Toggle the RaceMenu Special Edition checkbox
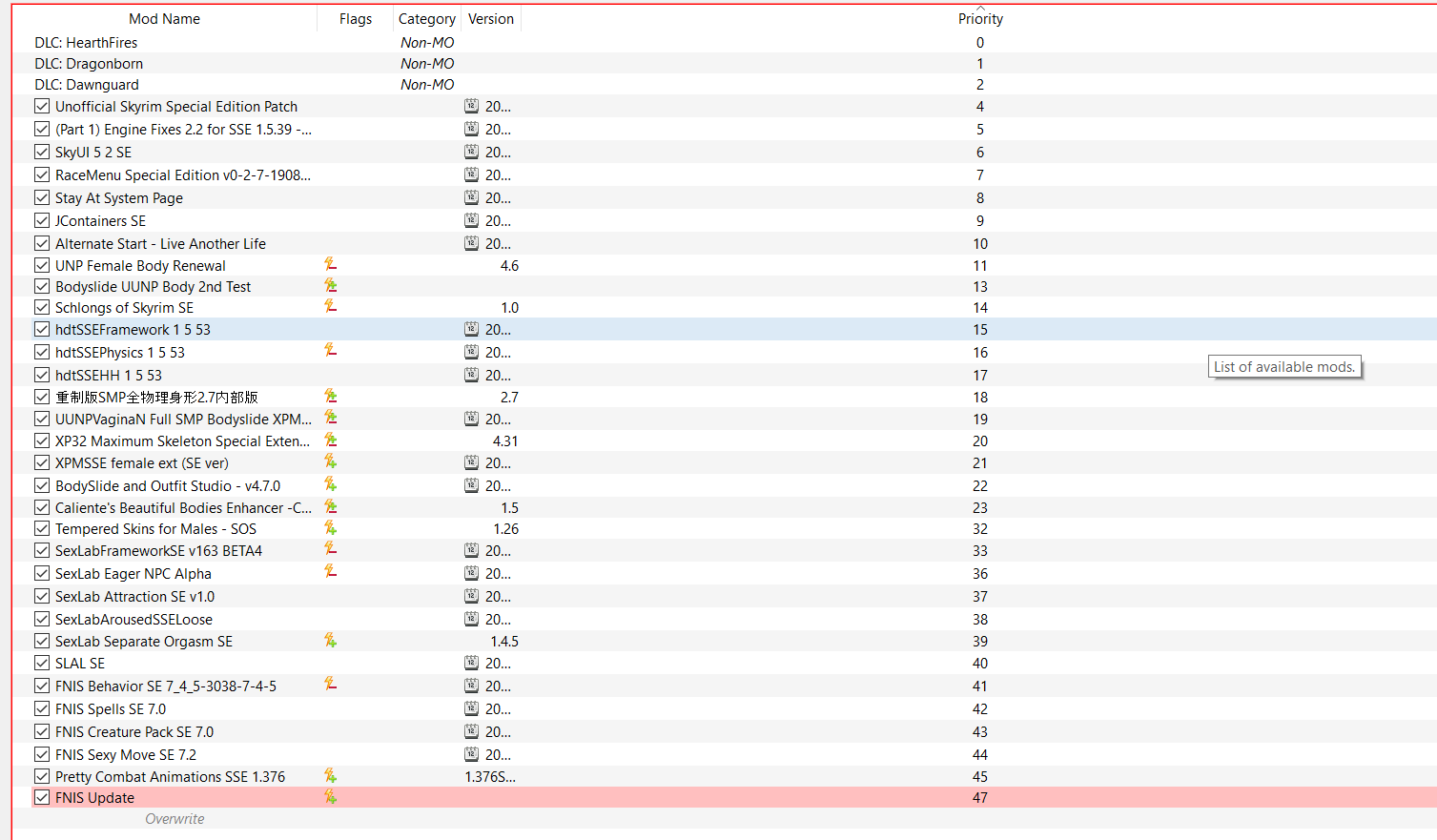This screenshot has width=1437, height=840. pos(42,174)
